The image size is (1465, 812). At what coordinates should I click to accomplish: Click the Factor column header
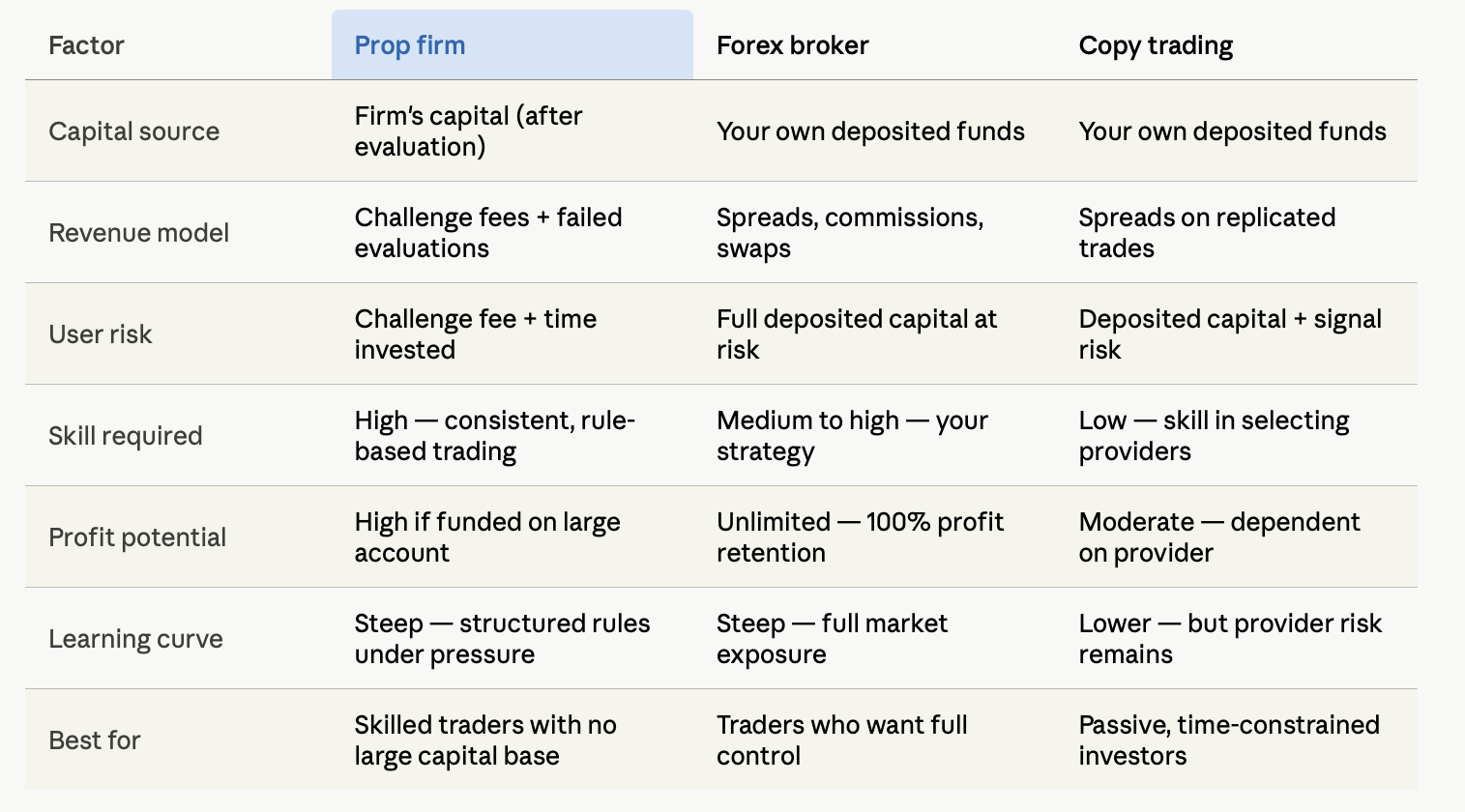(86, 45)
